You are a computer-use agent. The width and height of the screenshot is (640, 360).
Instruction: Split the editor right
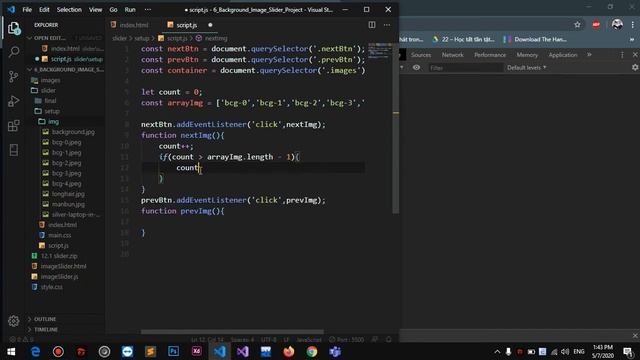tap(372, 25)
